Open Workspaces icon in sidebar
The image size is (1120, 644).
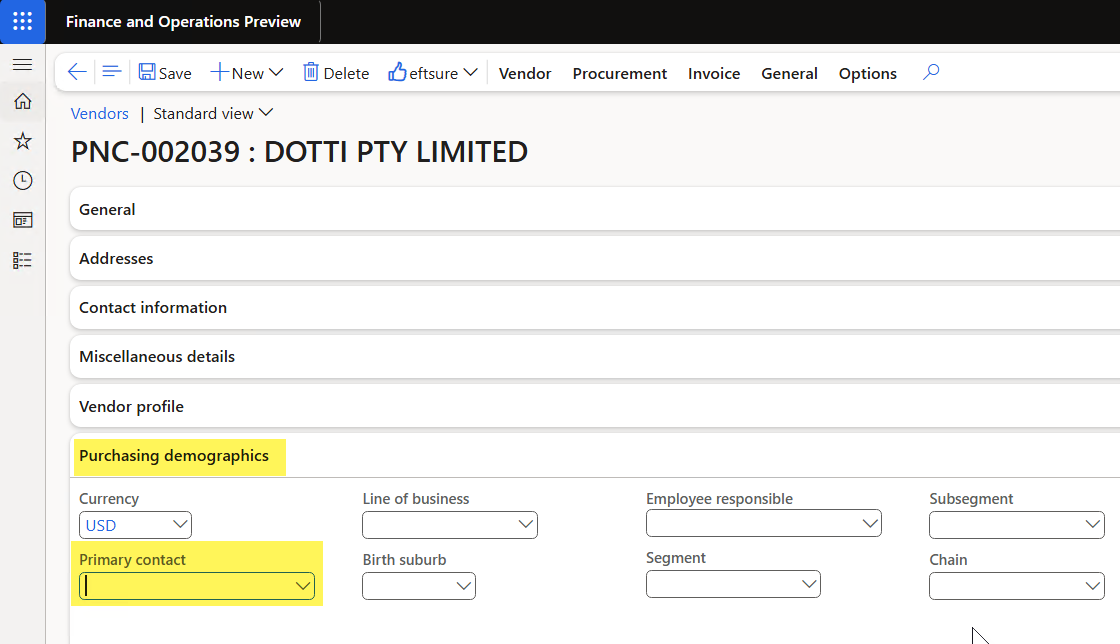tap(23, 220)
